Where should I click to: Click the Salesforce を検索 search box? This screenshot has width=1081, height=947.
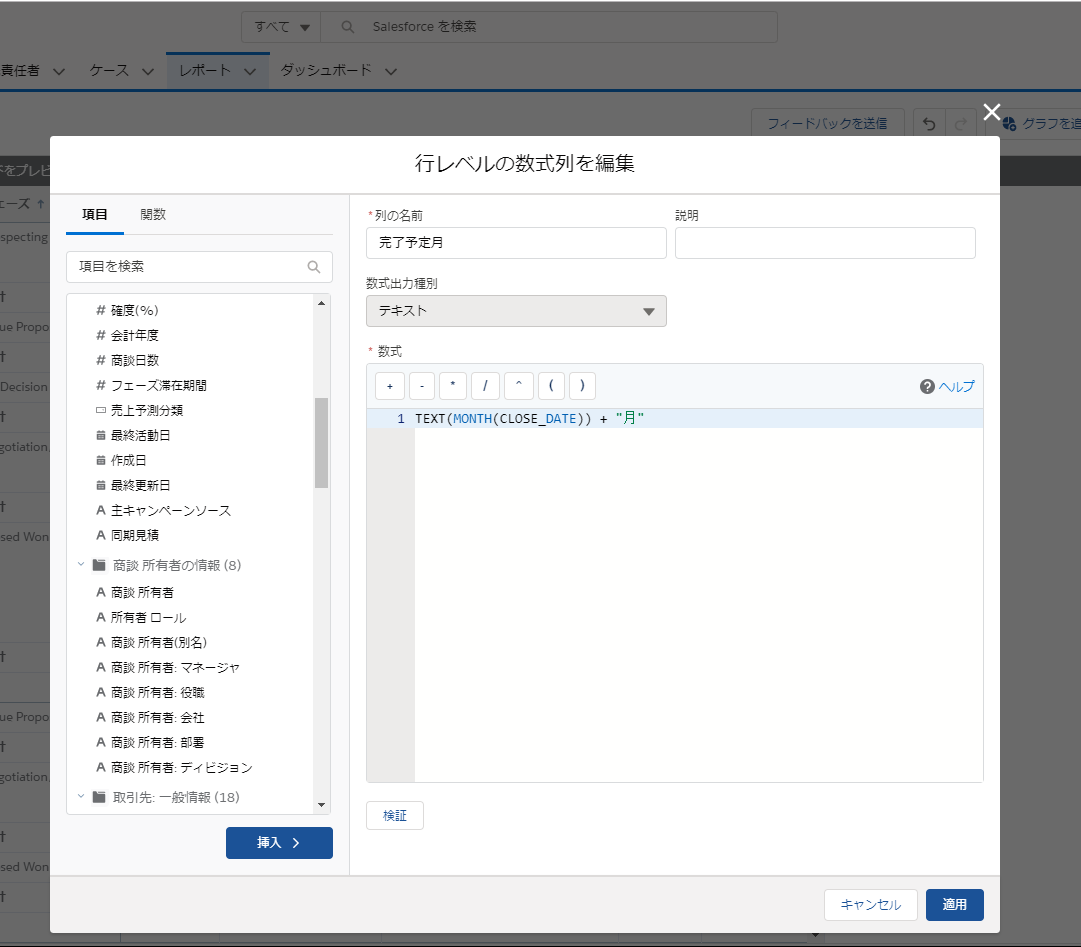click(x=549, y=27)
